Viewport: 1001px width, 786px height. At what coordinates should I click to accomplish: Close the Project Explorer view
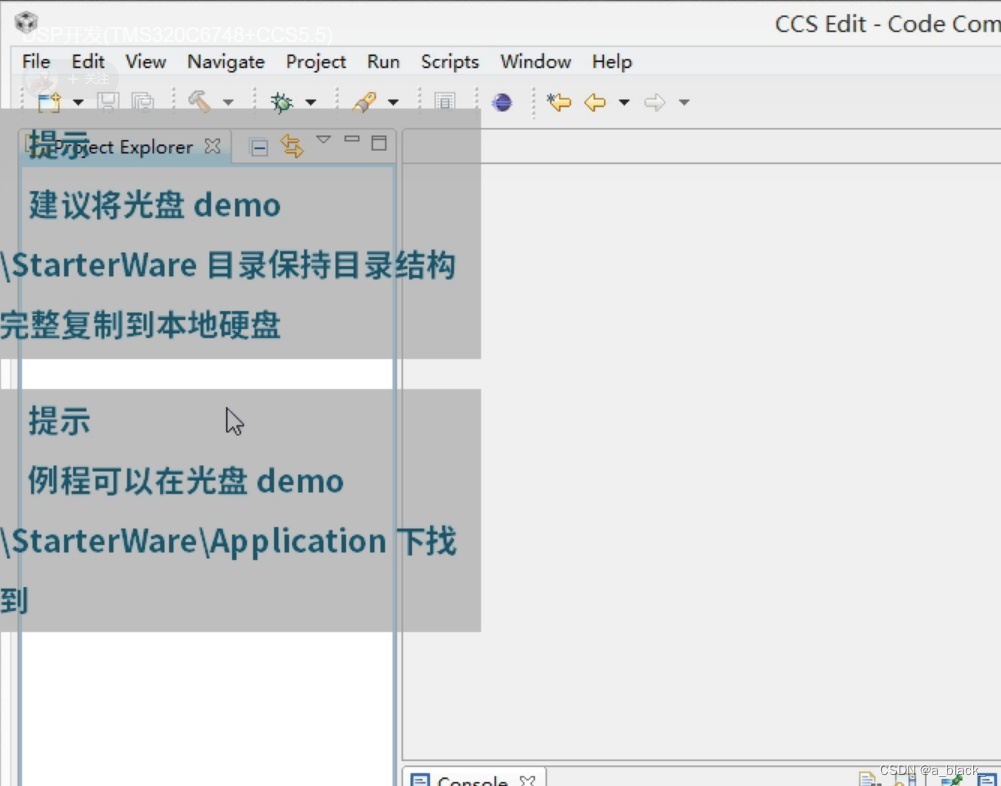tap(213, 146)
